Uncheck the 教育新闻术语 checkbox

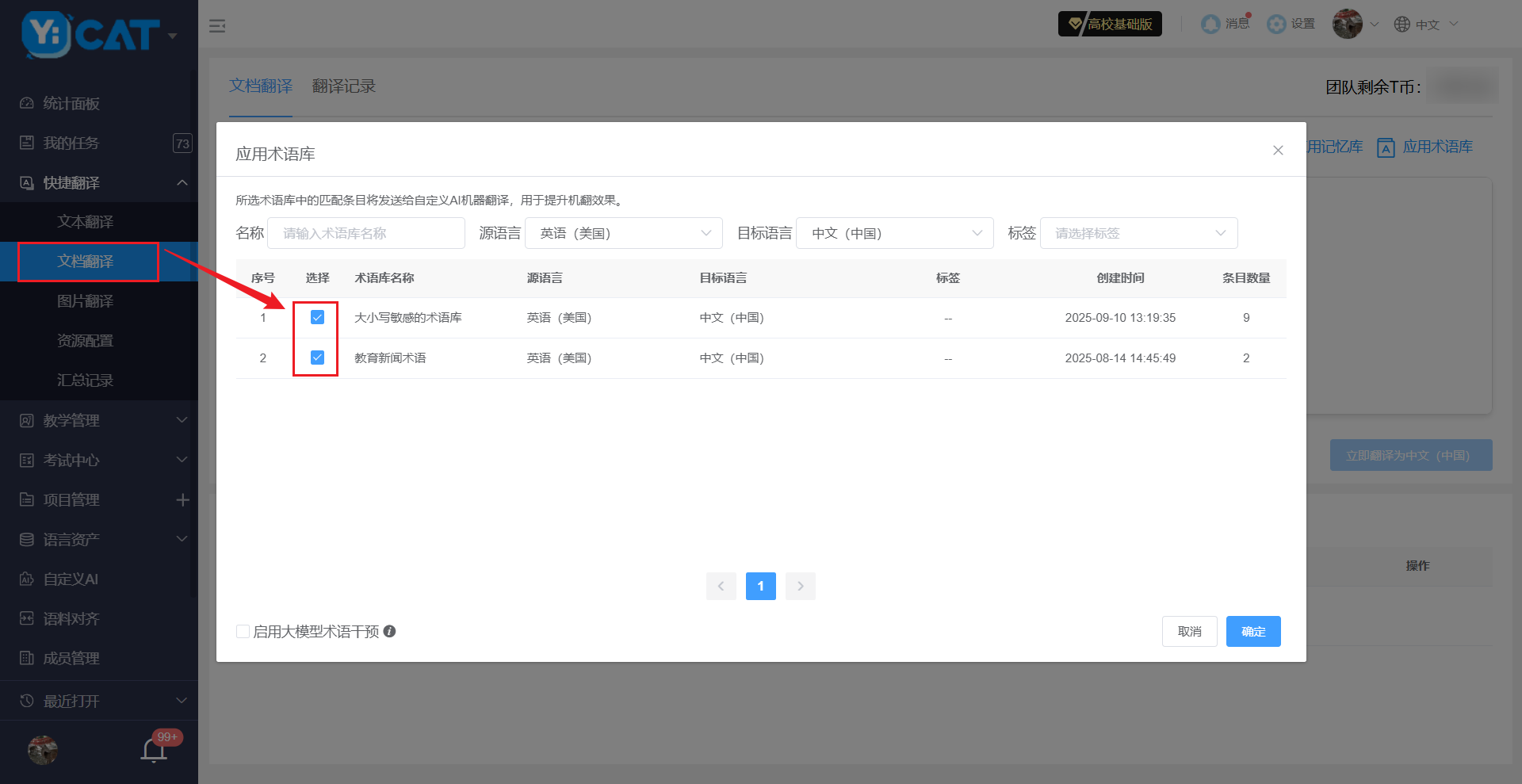(x=317, y=358)
